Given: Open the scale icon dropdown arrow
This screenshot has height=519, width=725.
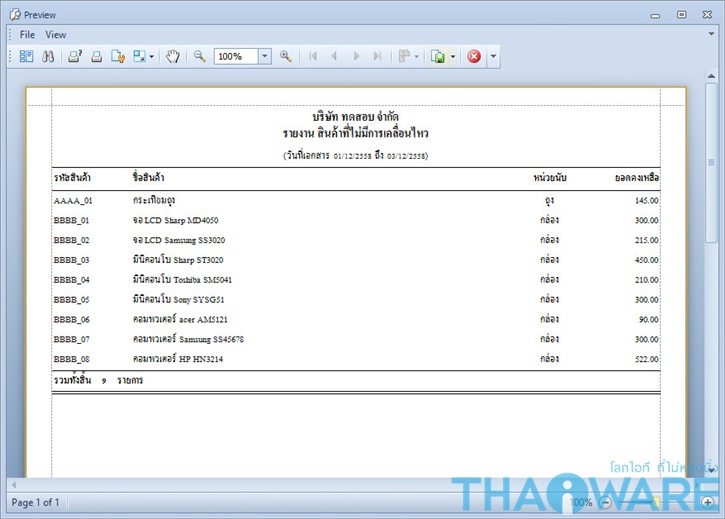Looking at the screenshot, I should pyautogui.click(x=152, y=56).
